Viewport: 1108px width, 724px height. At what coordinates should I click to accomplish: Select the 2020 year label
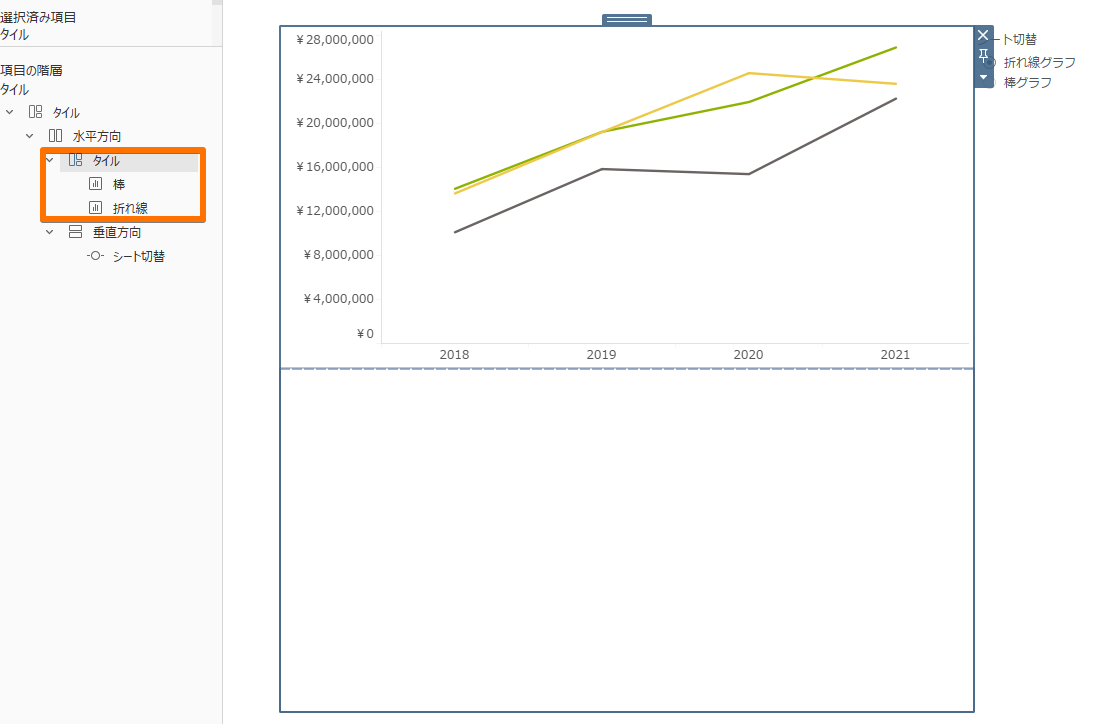[748, 355]
